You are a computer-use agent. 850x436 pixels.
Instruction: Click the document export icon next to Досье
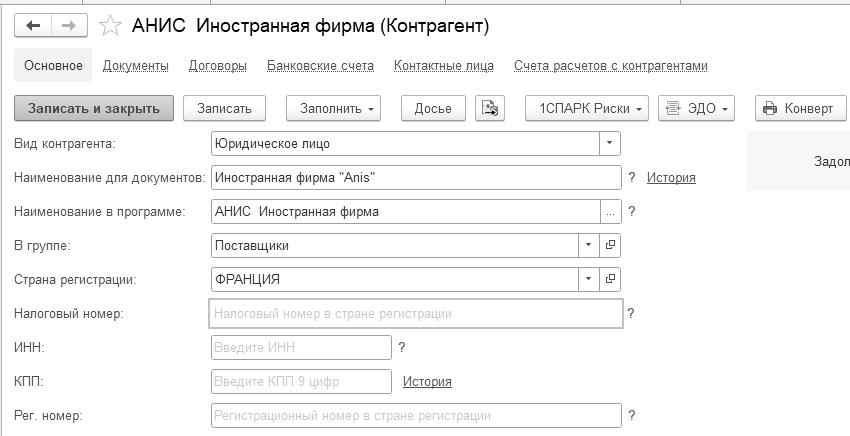(489, 108)
